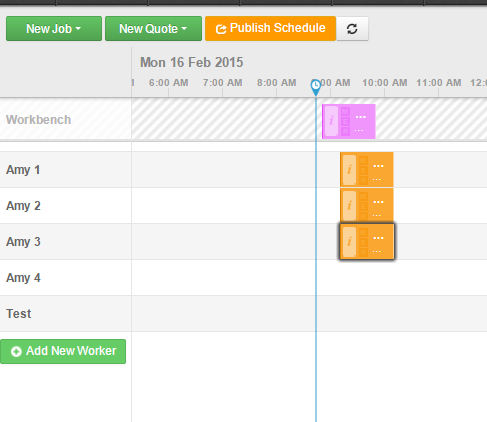
Task: Select the Amy 4 worker row label
Action: coord(23,278)
